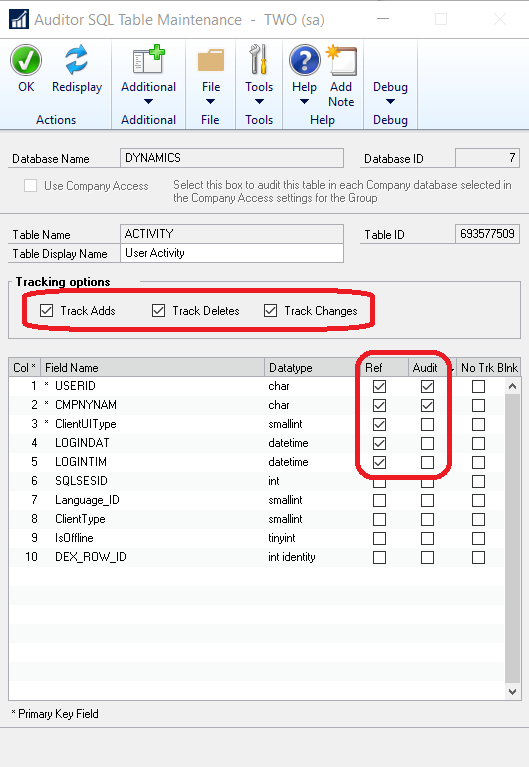Click the No Trk Blnk column header

point(489,367)
